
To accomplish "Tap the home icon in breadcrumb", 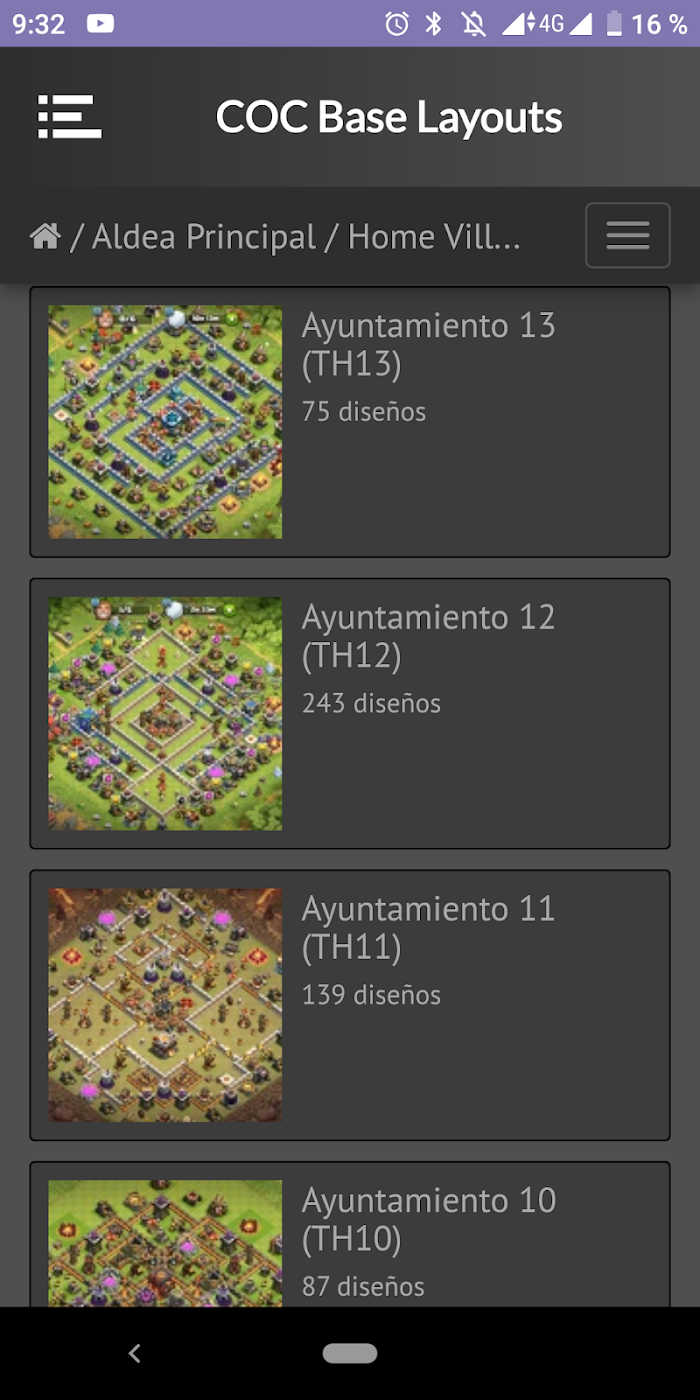I will [45, 237].
